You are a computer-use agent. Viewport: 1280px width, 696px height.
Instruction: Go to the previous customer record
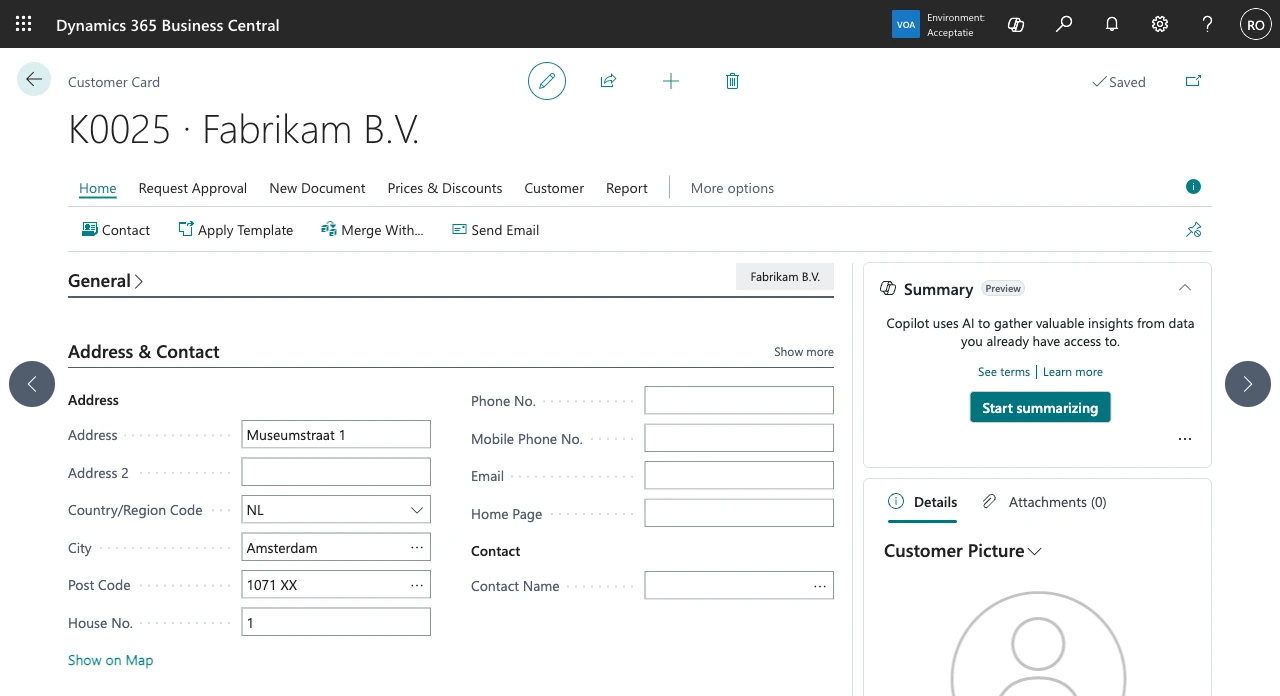pyautogui.click(x=32, y=384)
